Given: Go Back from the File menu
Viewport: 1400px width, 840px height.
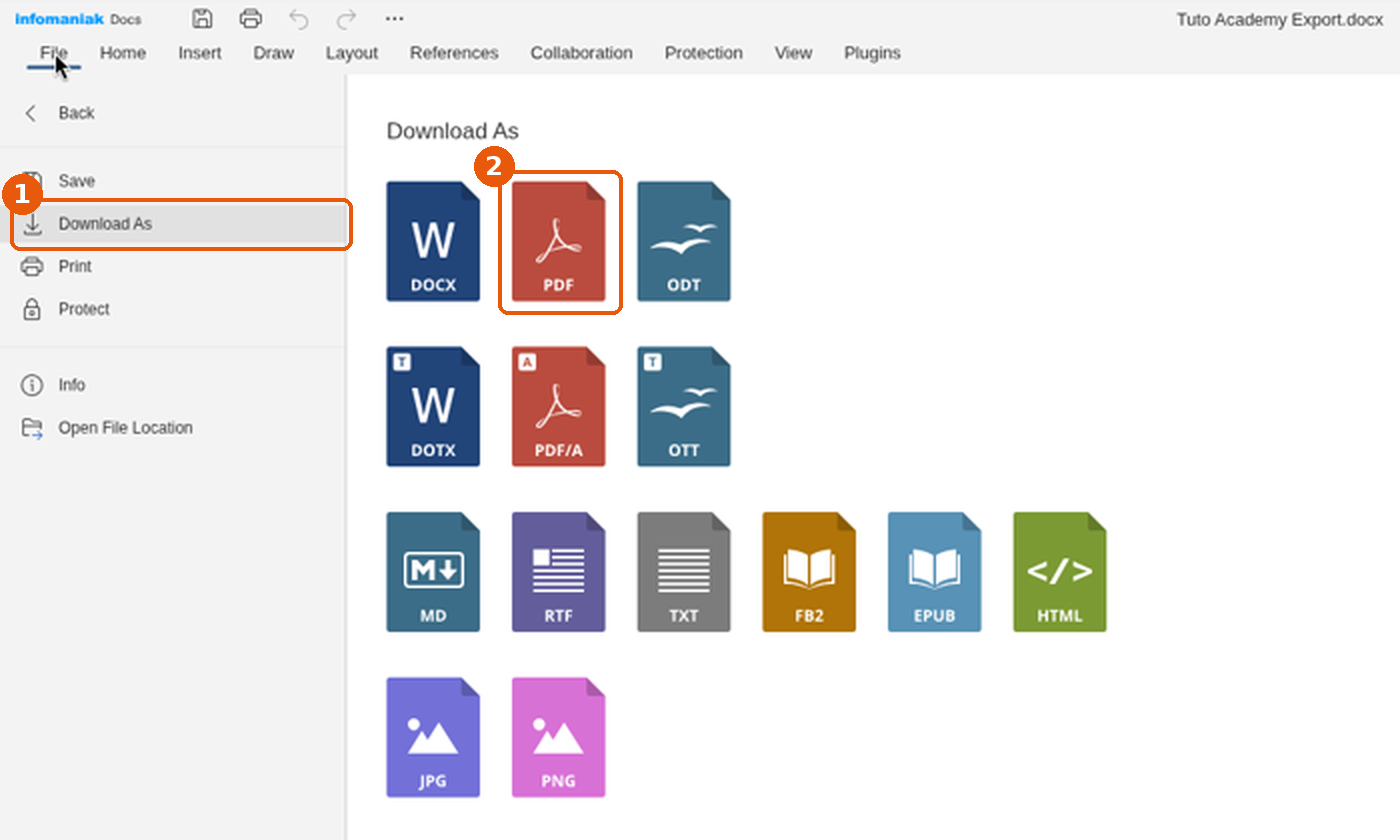Looking at the screenshot, I should click(173, 113).
